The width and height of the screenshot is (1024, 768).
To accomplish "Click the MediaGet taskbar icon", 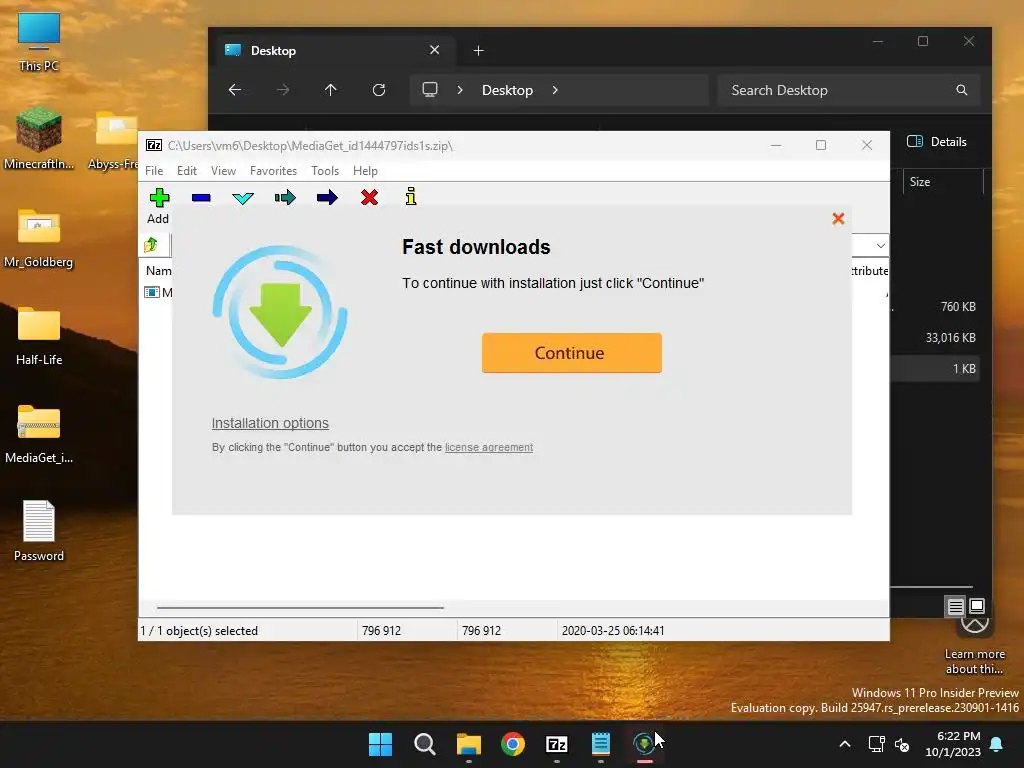I will 645,744.
